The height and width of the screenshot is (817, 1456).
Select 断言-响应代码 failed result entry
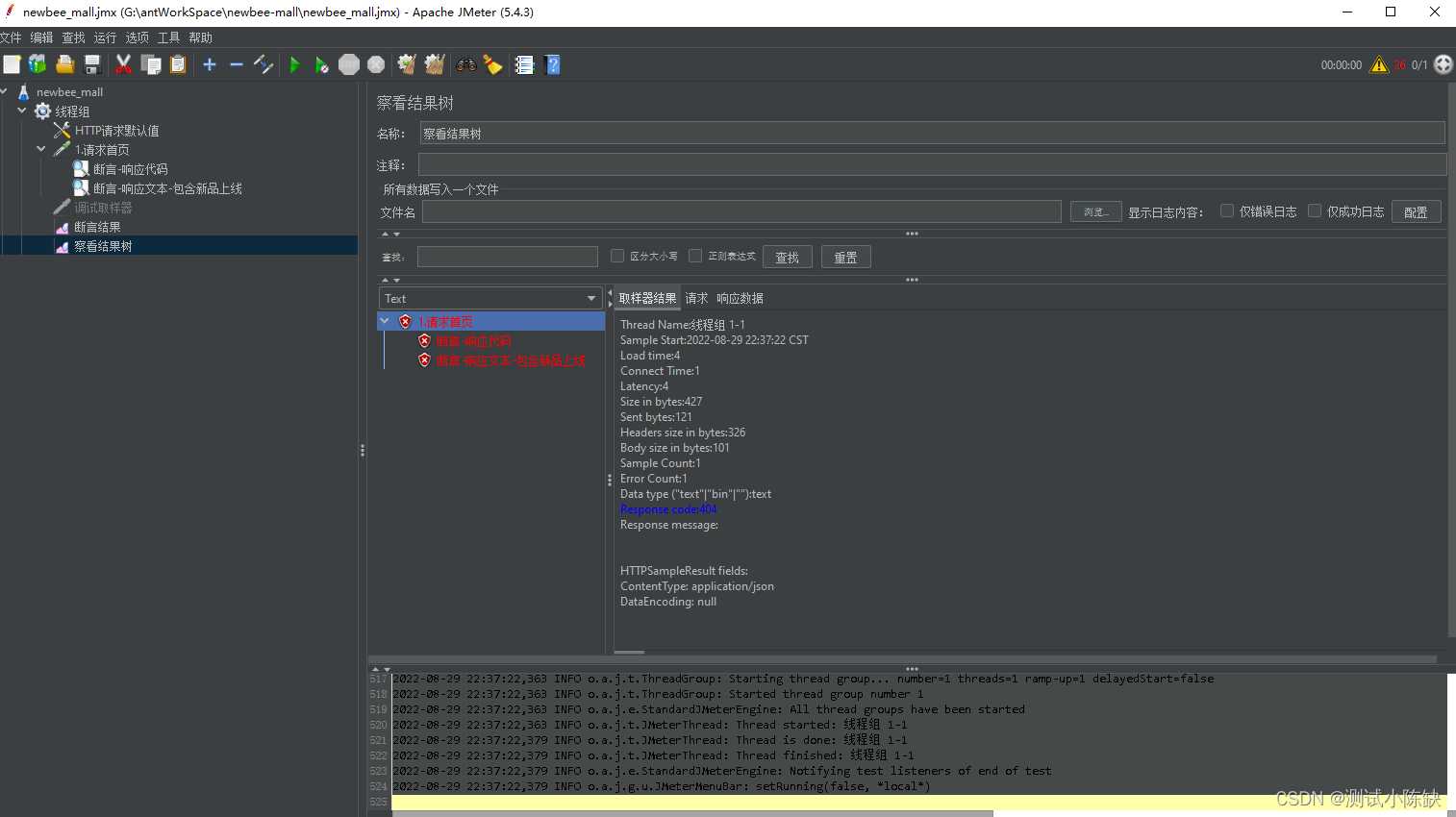(474, 341)
